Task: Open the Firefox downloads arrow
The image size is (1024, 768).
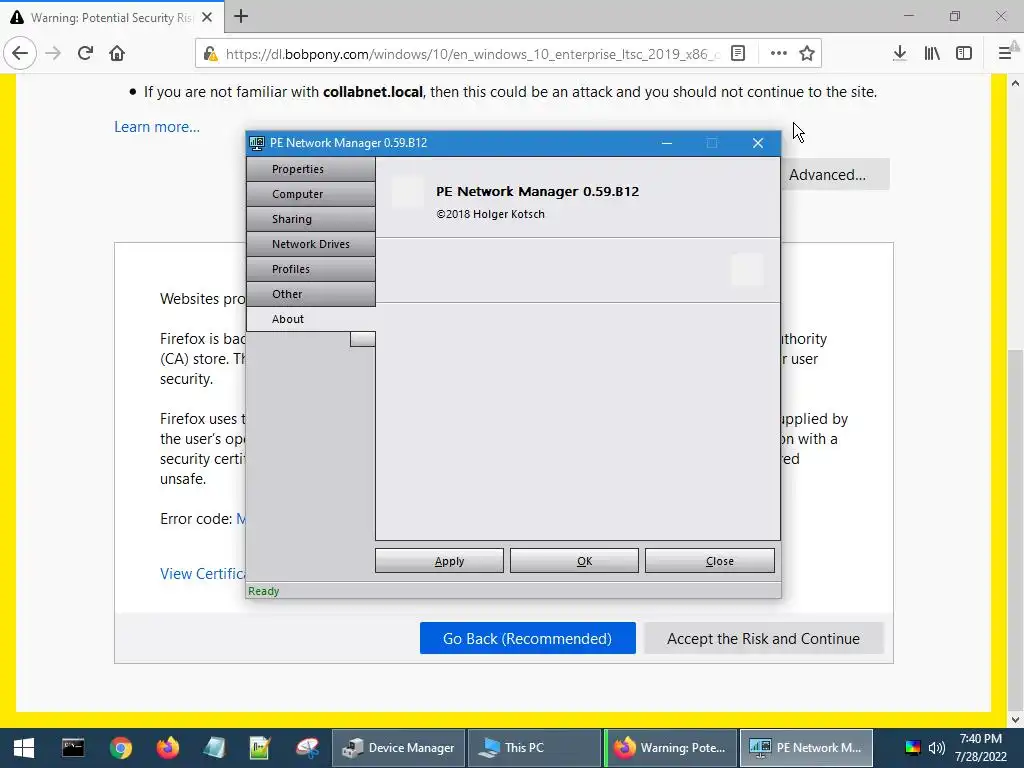Action: click(900, 54)
